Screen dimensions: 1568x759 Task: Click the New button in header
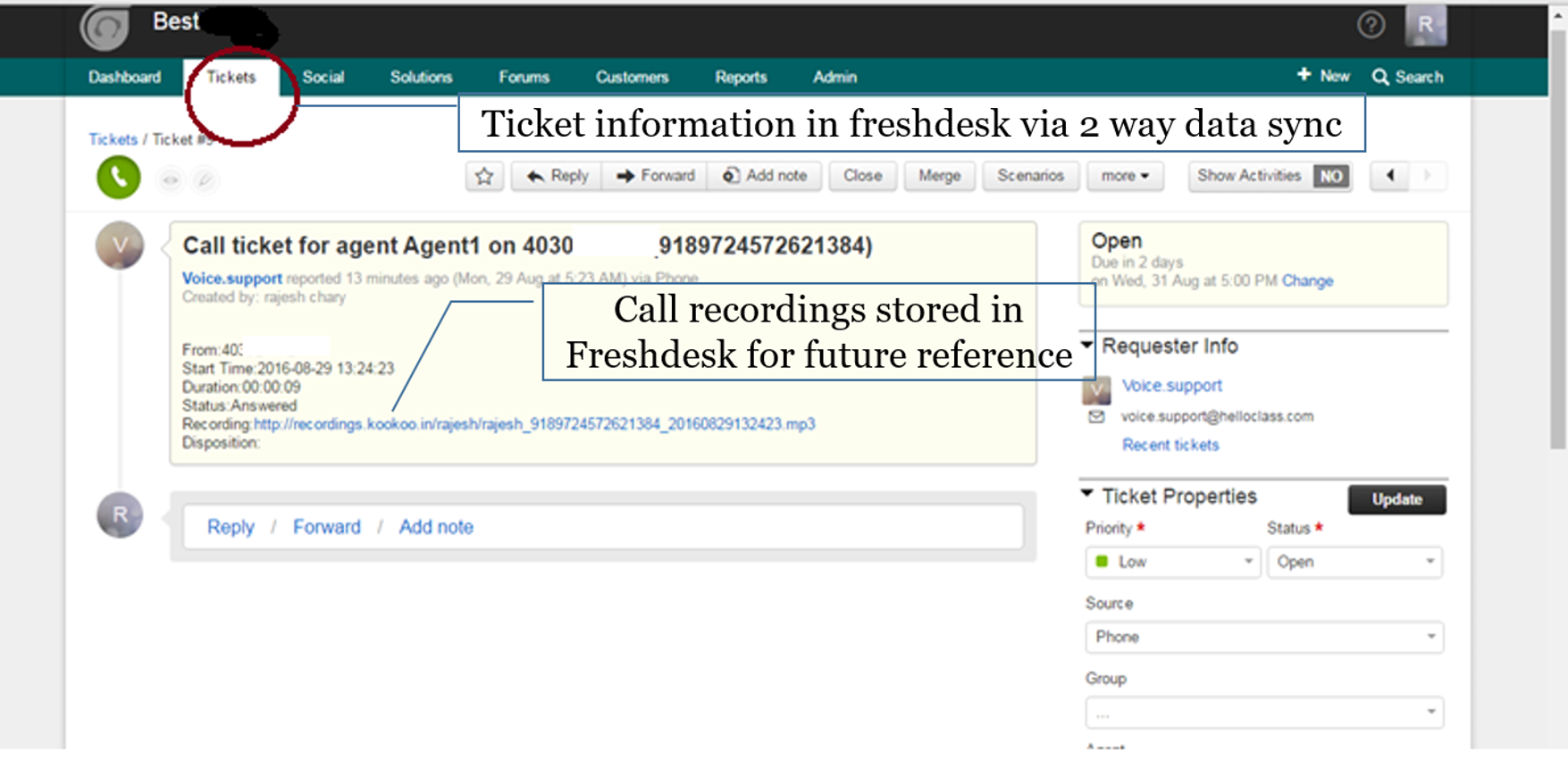(1323, 76)
